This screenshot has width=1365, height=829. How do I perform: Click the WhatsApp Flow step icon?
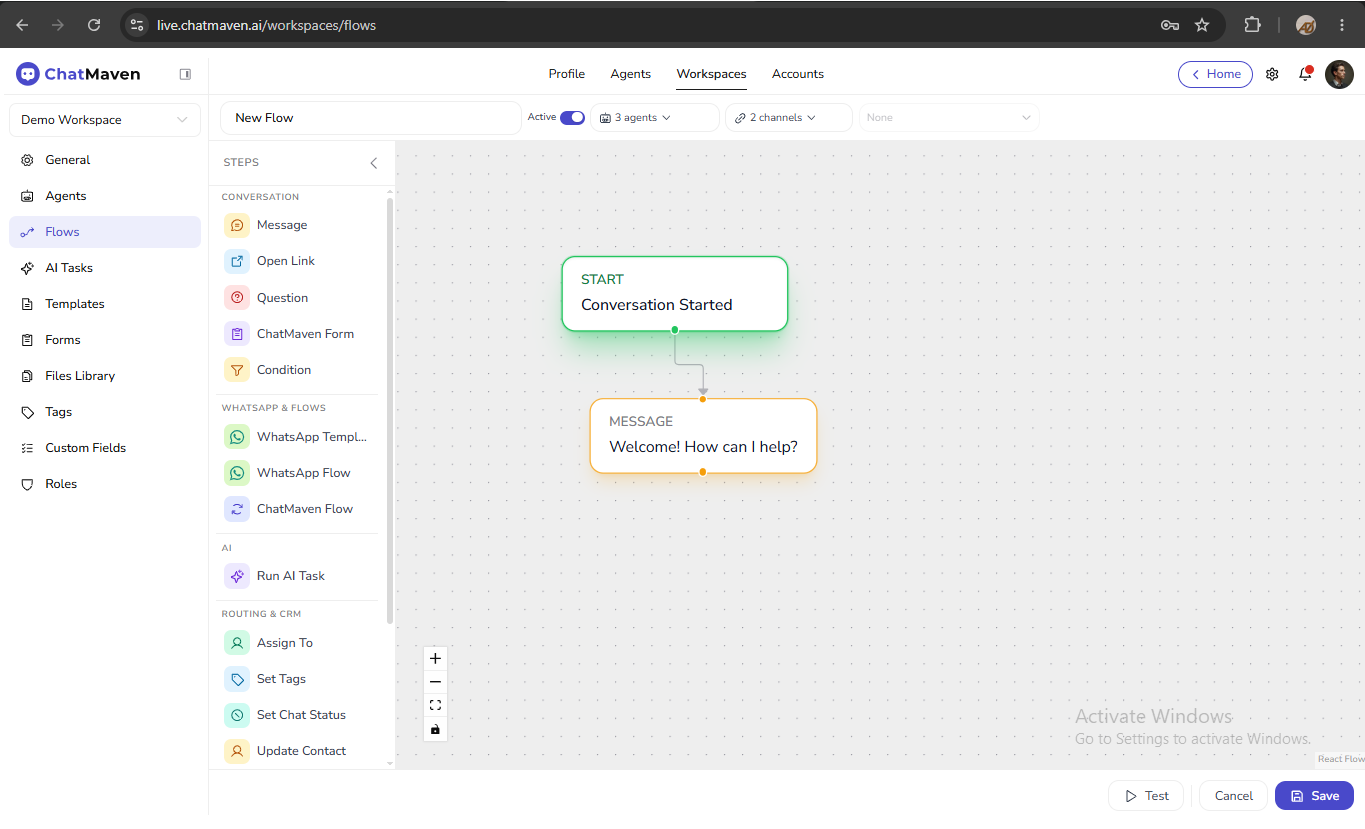(237, 473)
